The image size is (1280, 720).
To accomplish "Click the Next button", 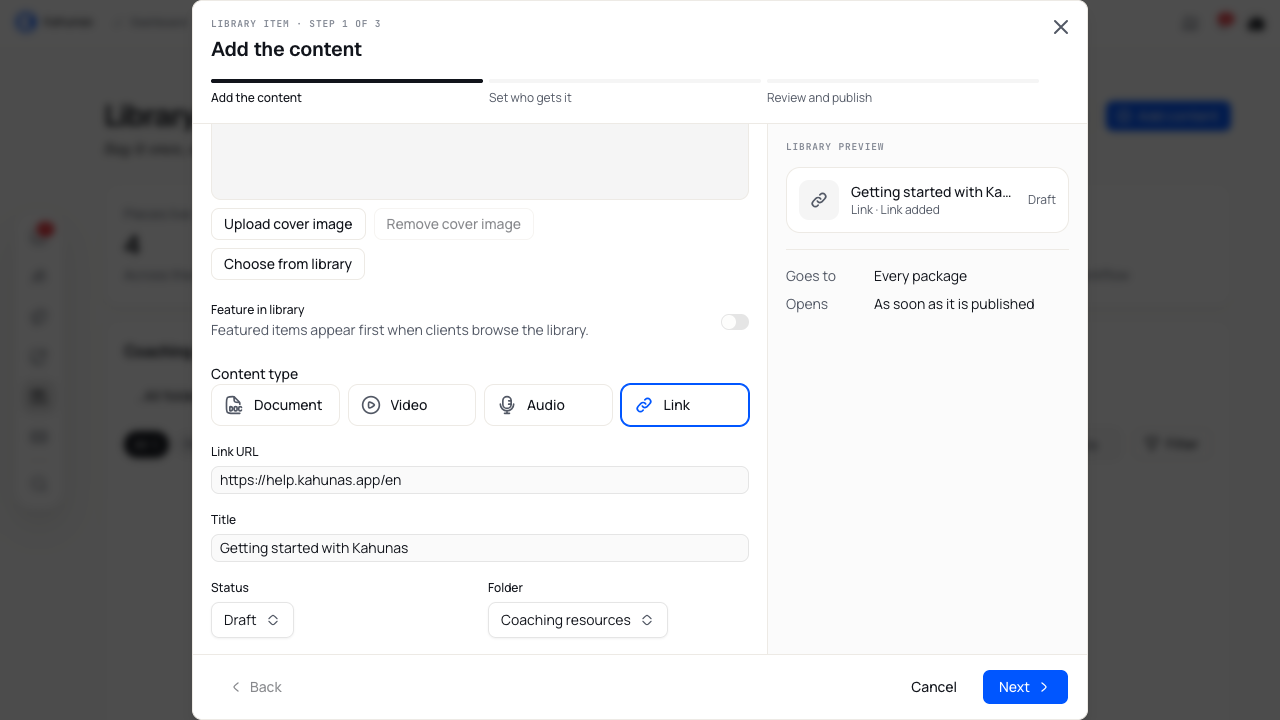I will coord(1025,687).
